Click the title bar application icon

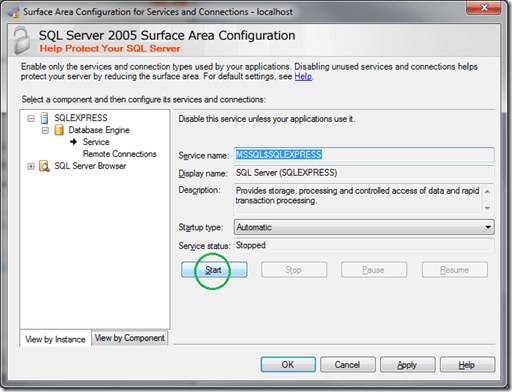[14, 12]
